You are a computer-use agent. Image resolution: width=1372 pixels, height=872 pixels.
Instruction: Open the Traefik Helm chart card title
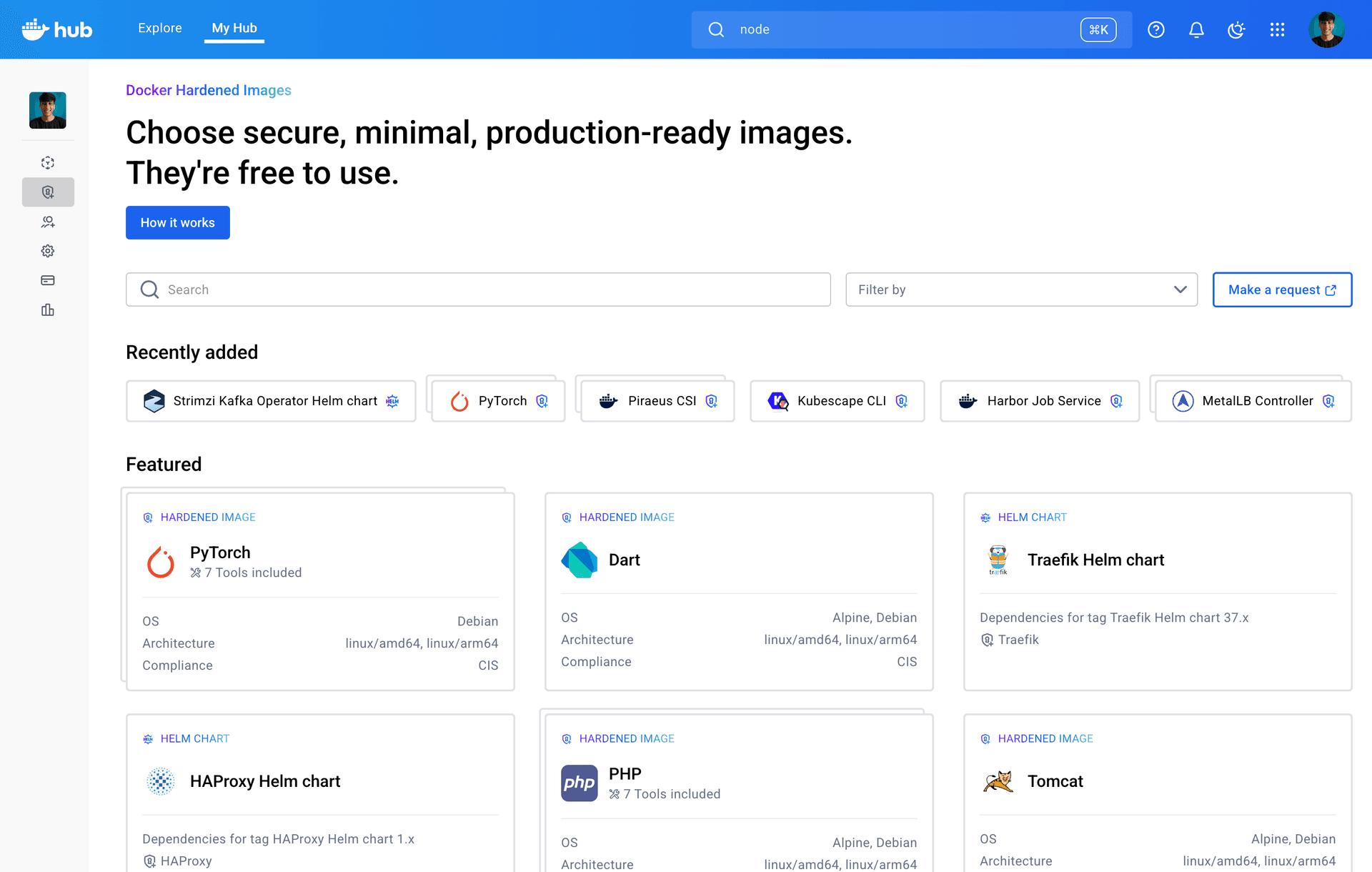click(1095, 560)
